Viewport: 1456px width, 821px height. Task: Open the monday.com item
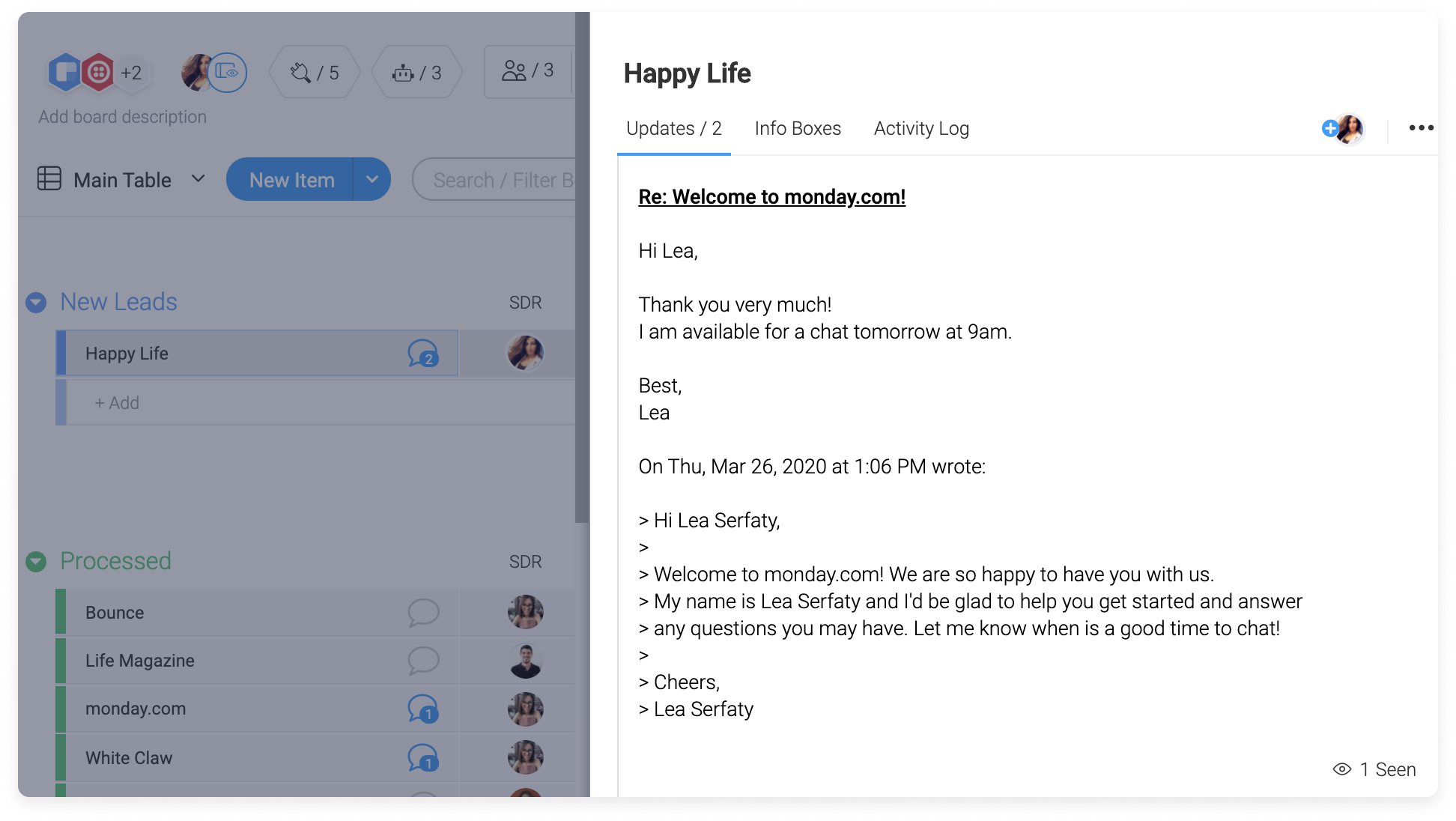136,708
